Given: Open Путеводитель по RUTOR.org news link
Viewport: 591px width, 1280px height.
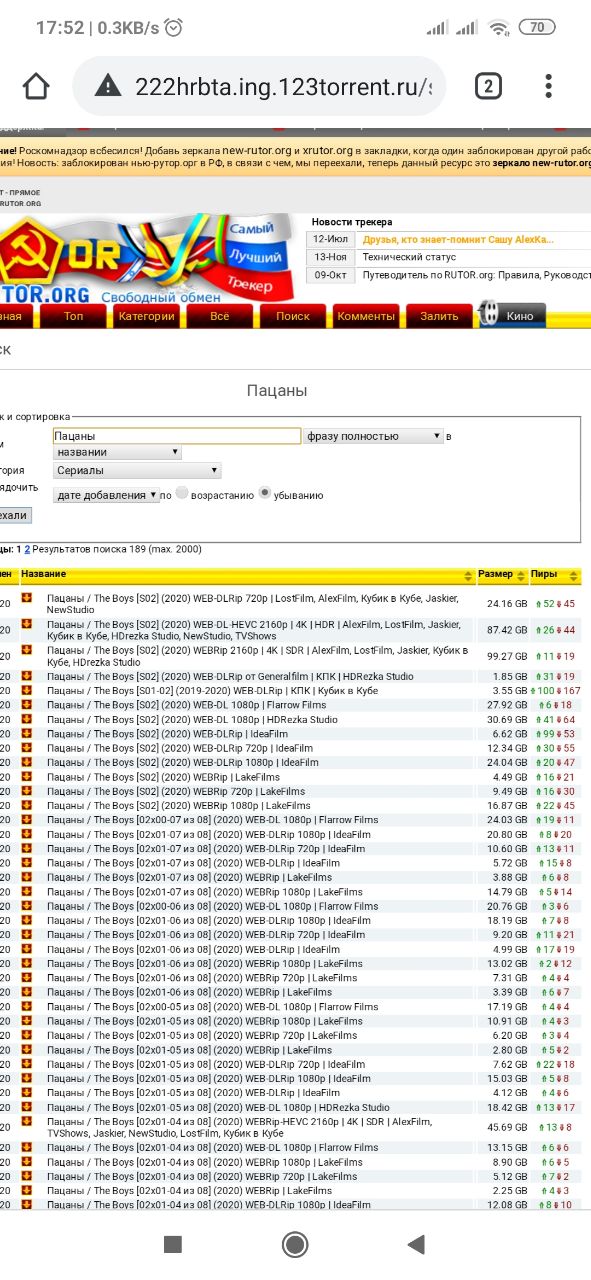Looking at the screenshot, I should tap(476, 274).
